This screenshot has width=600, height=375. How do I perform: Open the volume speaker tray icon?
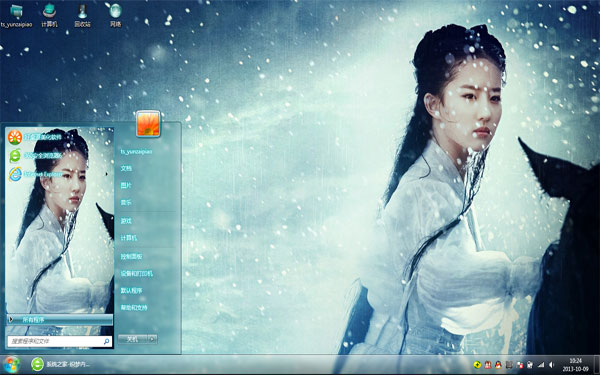tap(551, 365)
